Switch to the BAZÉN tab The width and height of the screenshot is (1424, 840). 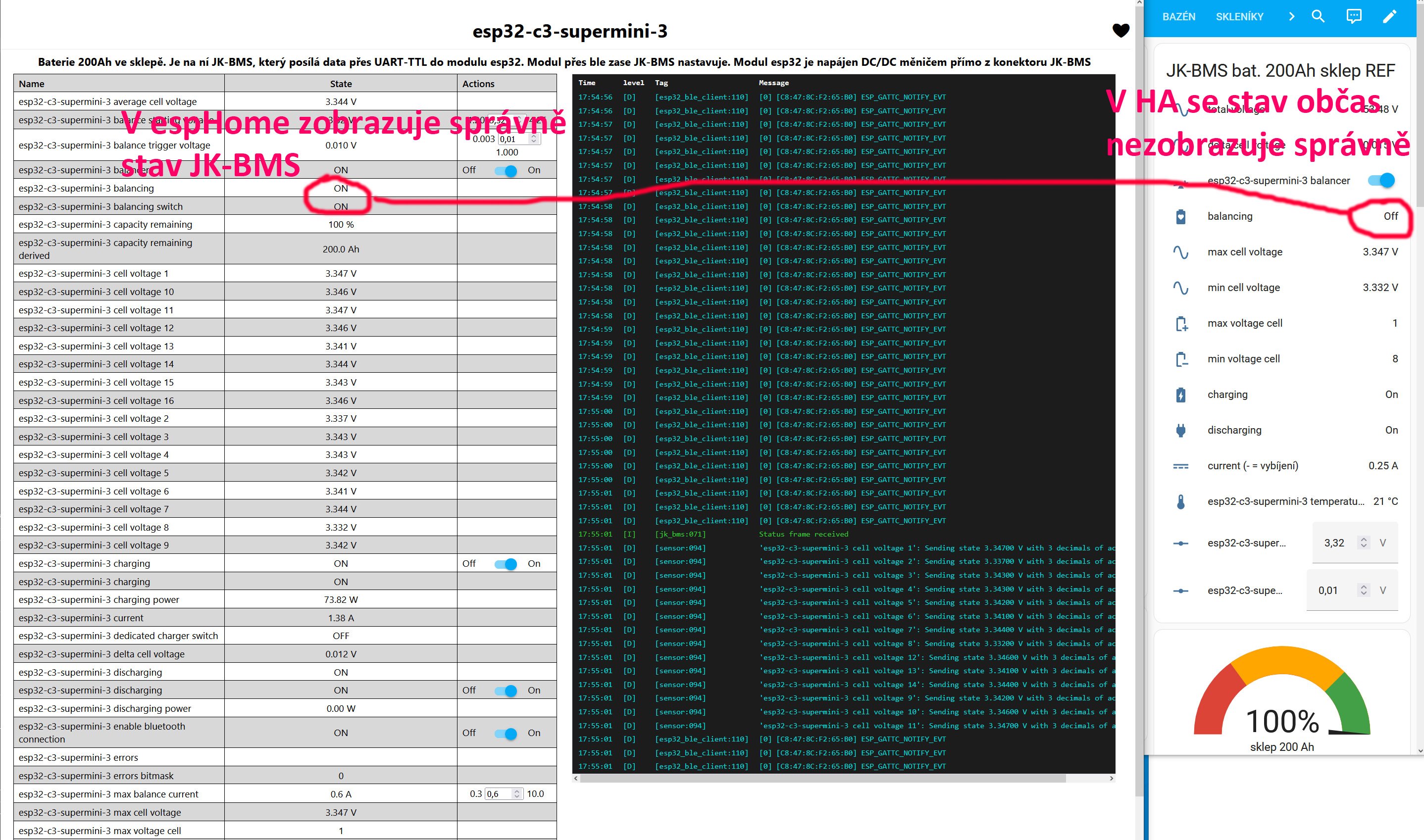click(x=1179, y=16)
